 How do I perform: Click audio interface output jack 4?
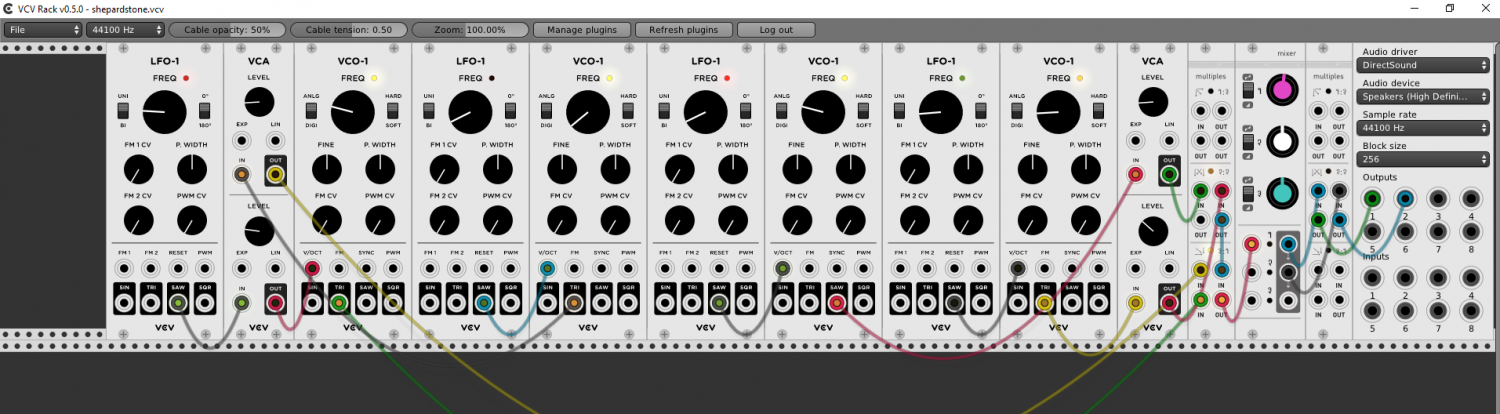pyautogui.click(x=1471, y=198)
